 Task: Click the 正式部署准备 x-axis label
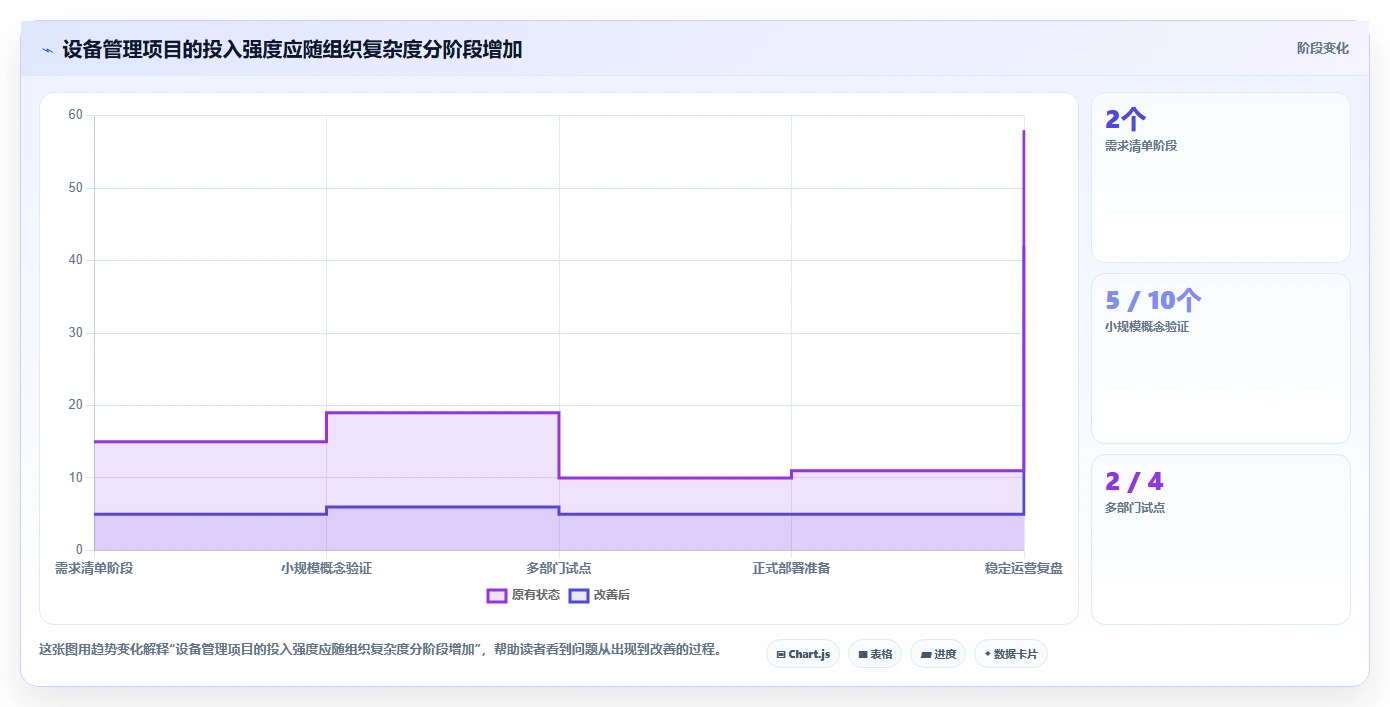tap(791, 568)
